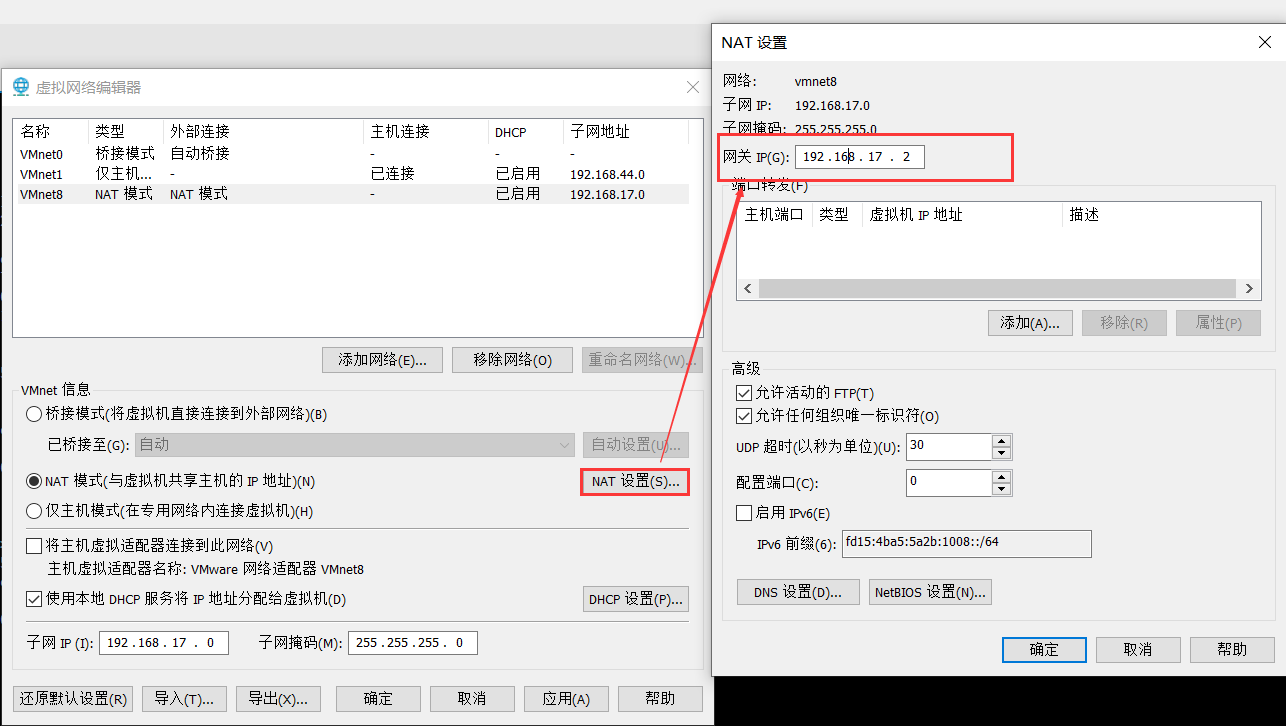Click the 类型 column header in port forwarding list
This screenshot has width=1286, height=726.
click(x=837, y=215)
